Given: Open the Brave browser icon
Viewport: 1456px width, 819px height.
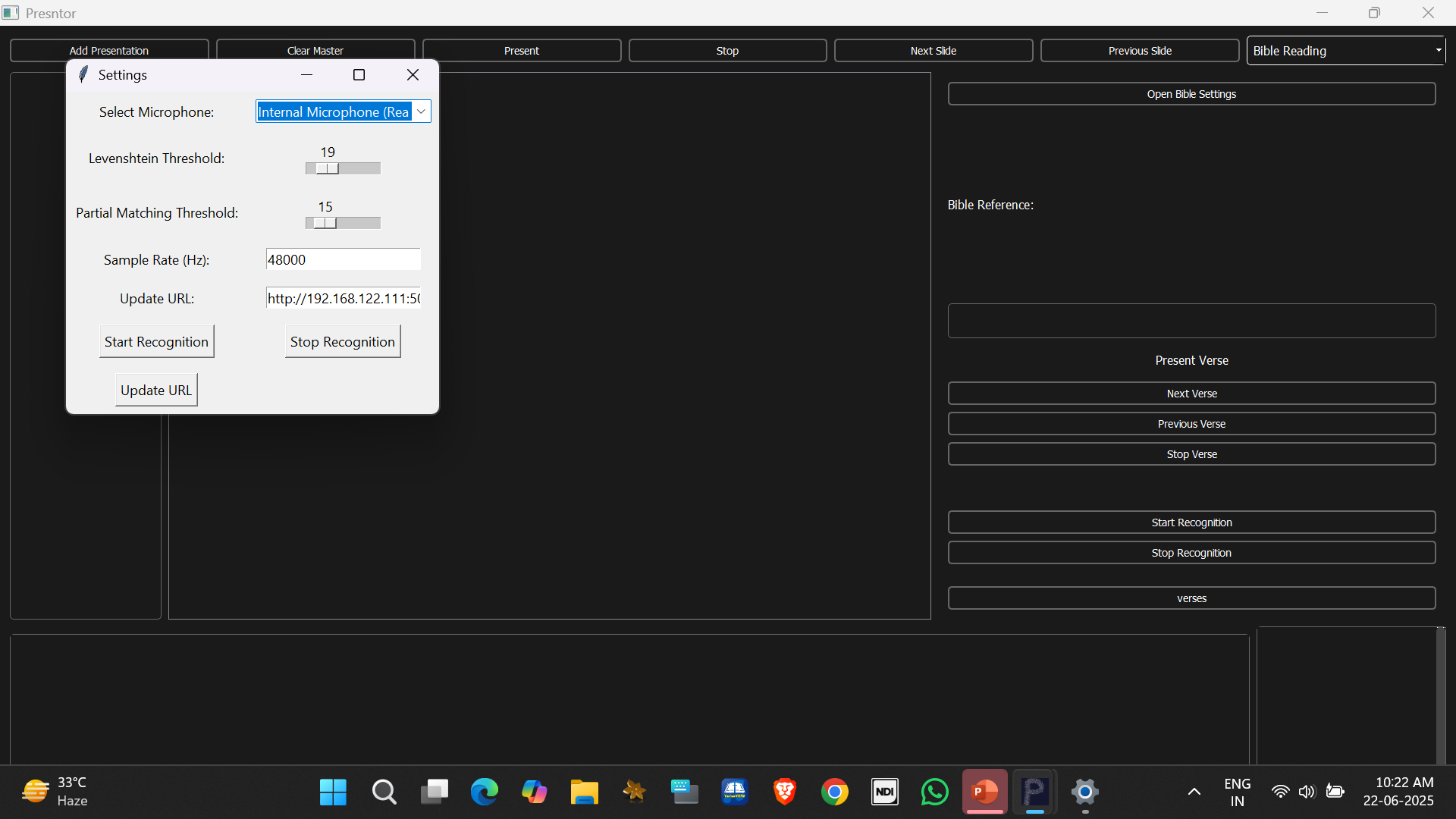Looking at the screenshot, I should 784,792.
